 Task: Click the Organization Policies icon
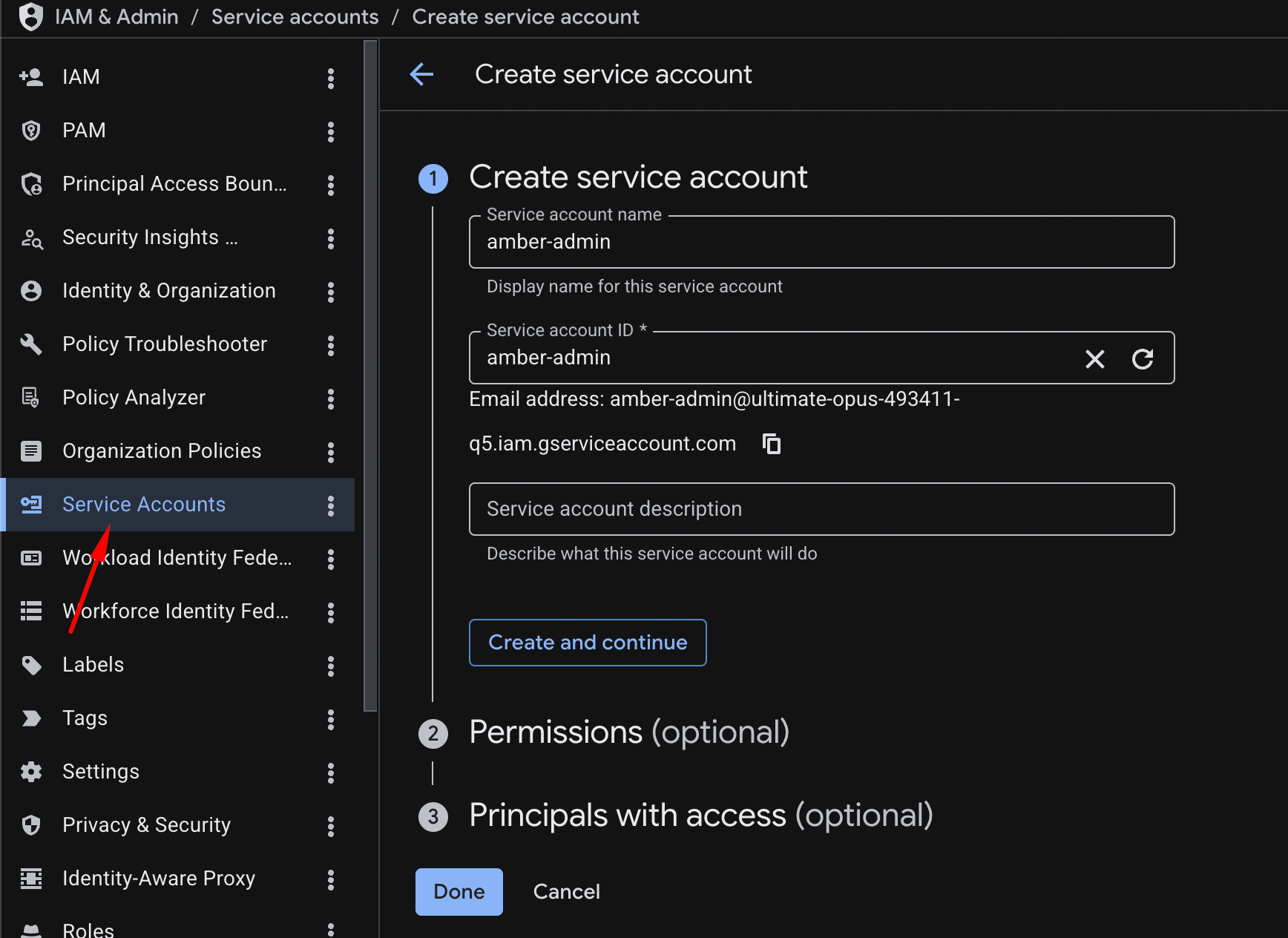pos(31,451)
